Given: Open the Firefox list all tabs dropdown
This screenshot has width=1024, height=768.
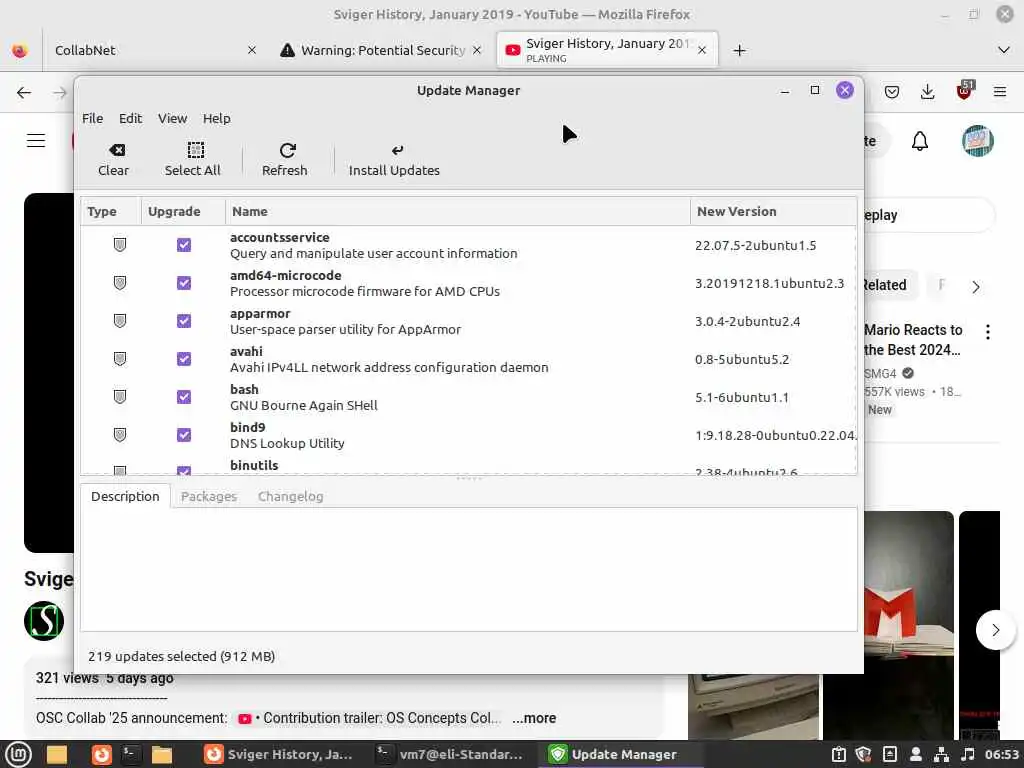Looking at the screenshot, I should point(1004,50).
